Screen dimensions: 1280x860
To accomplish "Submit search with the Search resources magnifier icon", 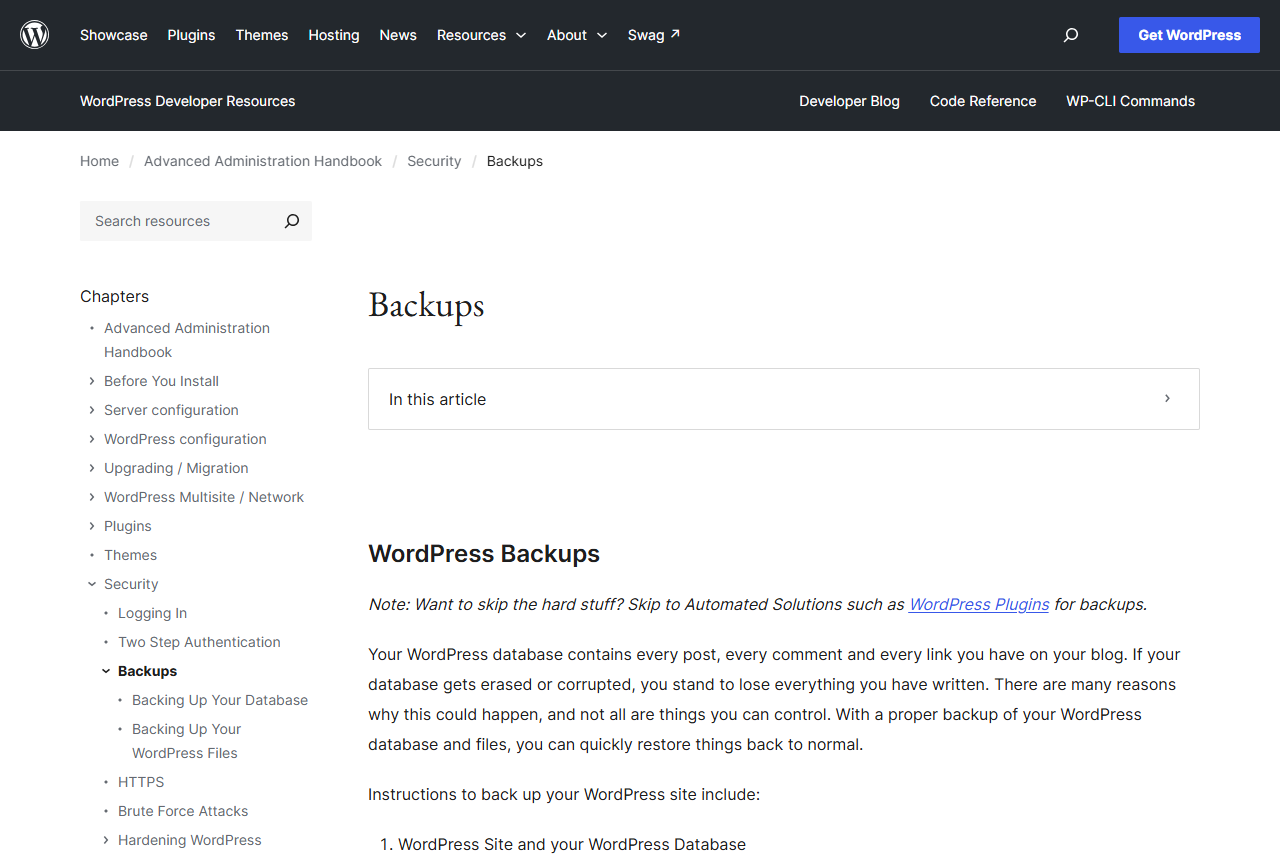I will pyautogui.click(x=292, y=221).
